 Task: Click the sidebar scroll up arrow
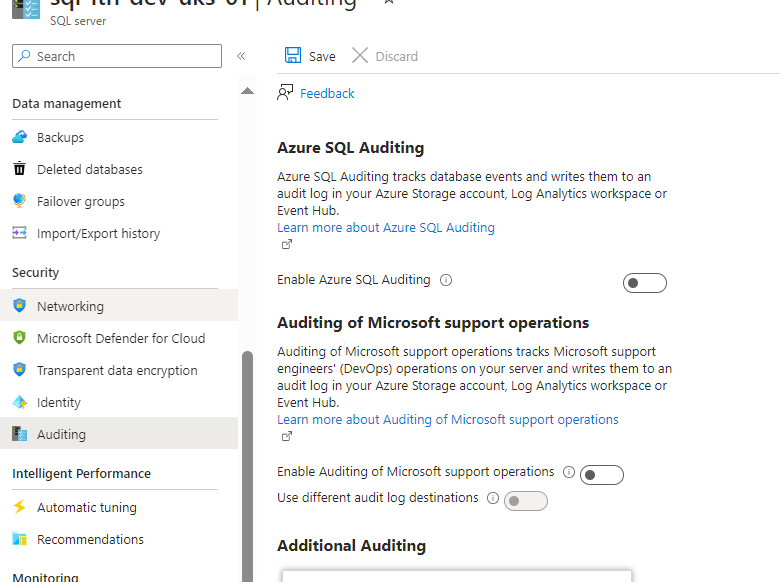(247, 91)
